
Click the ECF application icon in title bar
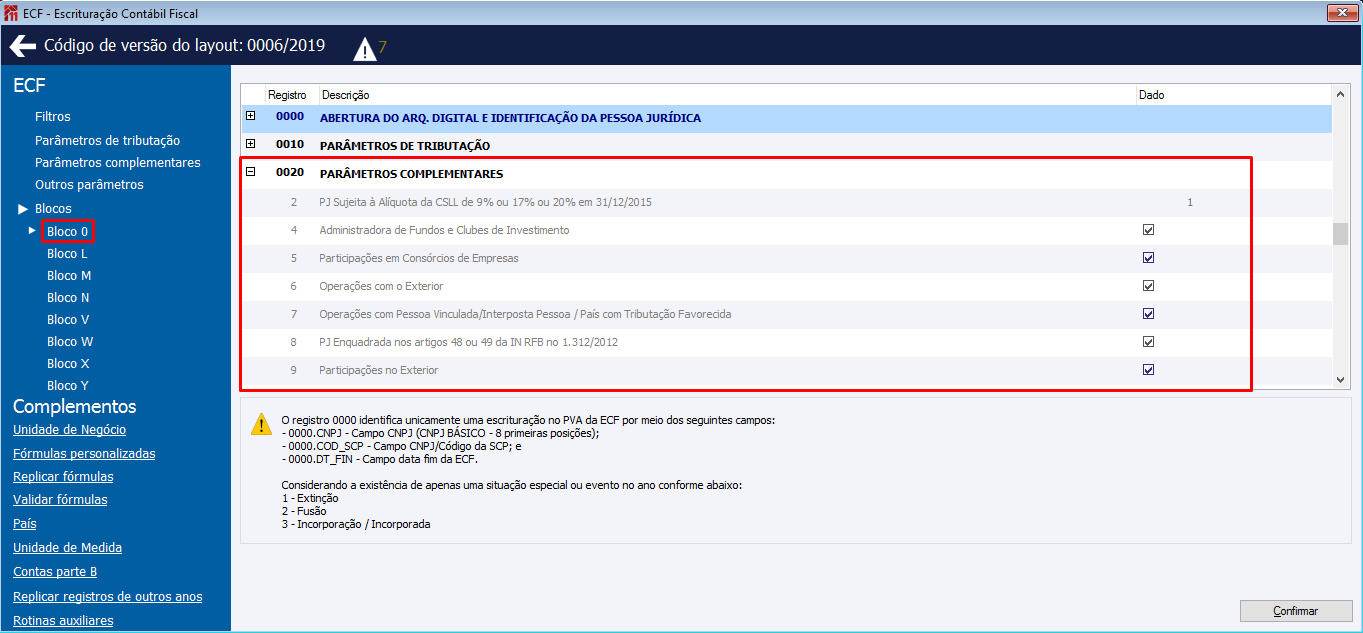[11, 14]
